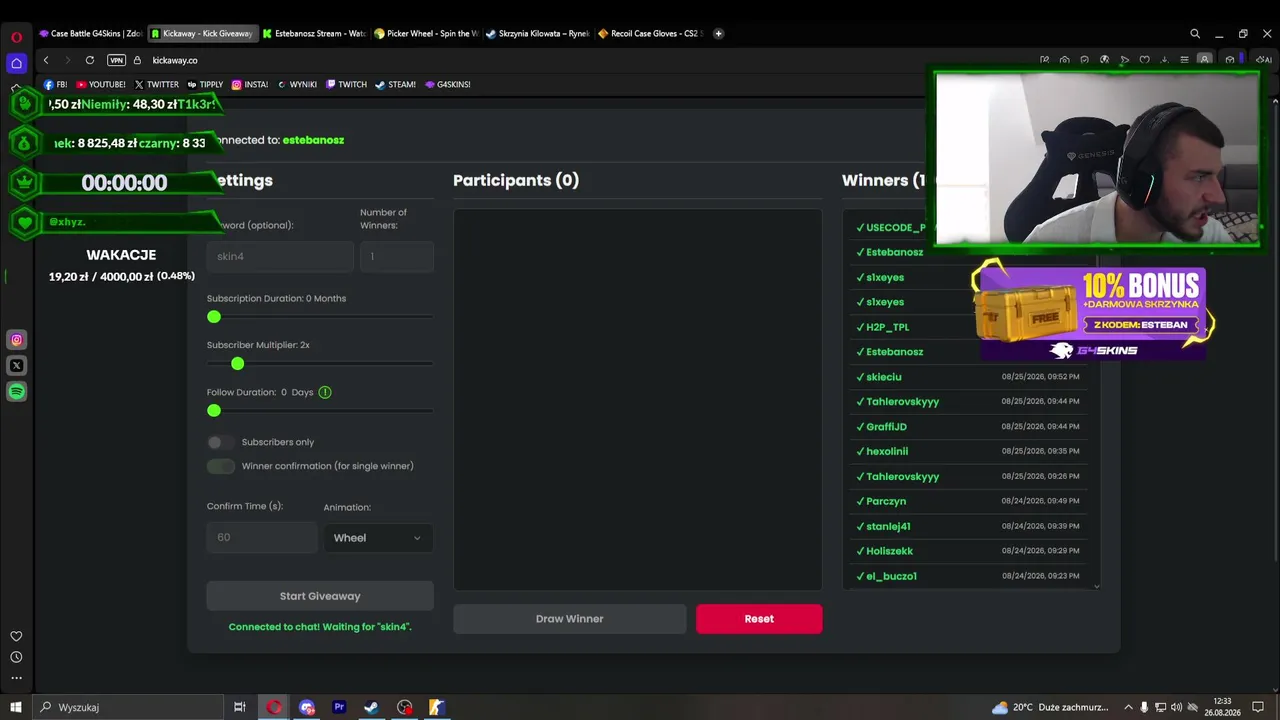This screenshot has height=720, width=1280.
Task: Open the X (Twitter) sidebar icon
Action: click(16, 366)
